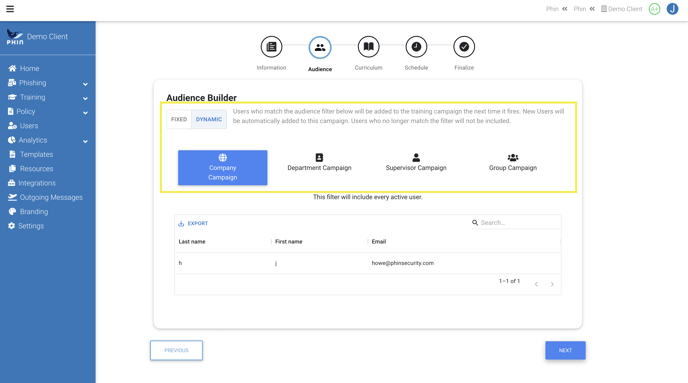Click the A+ badge icon
The width and height of the screenshot is (688, 383).
coord(654,9)
